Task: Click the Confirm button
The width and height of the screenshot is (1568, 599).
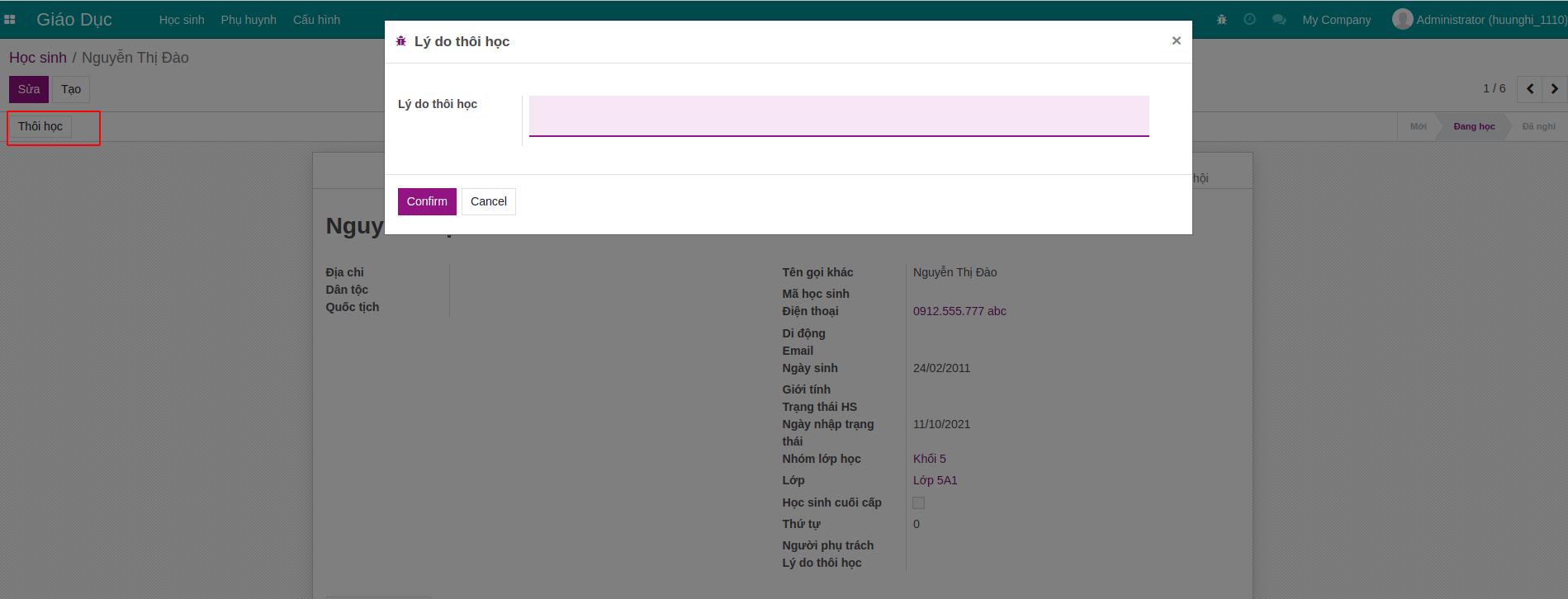Action: (427, 201)
